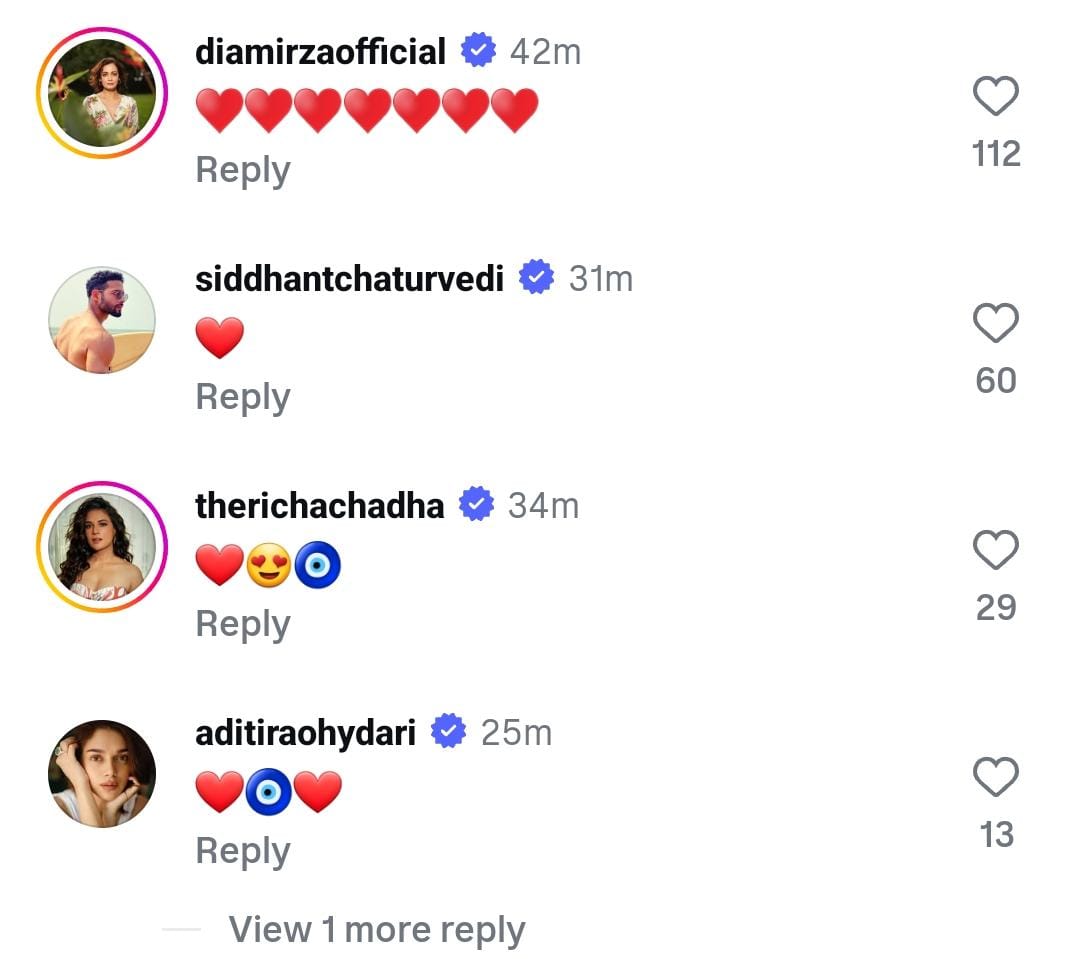This screenshot has height=959, width=1080.
Task: Reply to siddhantchaturvedi's comment
Action: tap(243, 397)
